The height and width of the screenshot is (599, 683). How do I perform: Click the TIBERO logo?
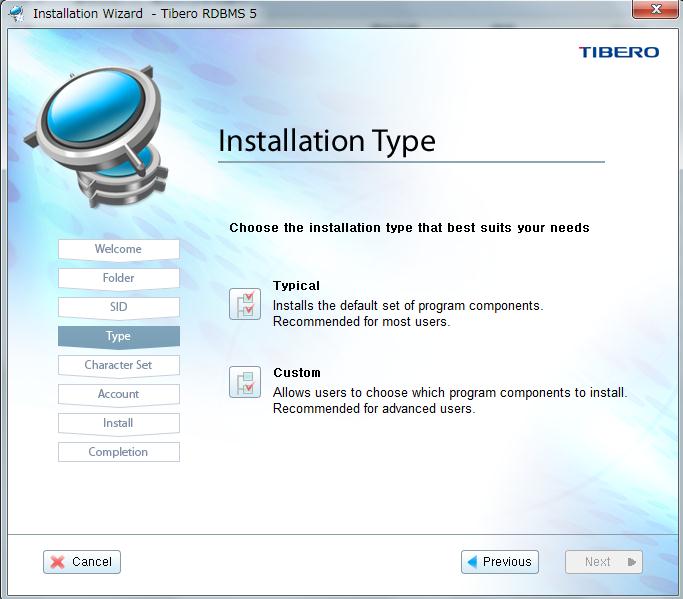(x=619, y=52)
